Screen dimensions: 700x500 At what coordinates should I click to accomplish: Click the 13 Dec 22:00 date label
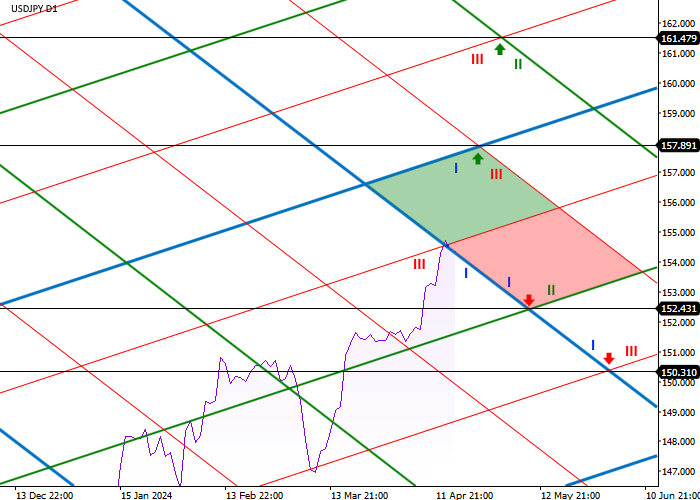click(45, 496)
